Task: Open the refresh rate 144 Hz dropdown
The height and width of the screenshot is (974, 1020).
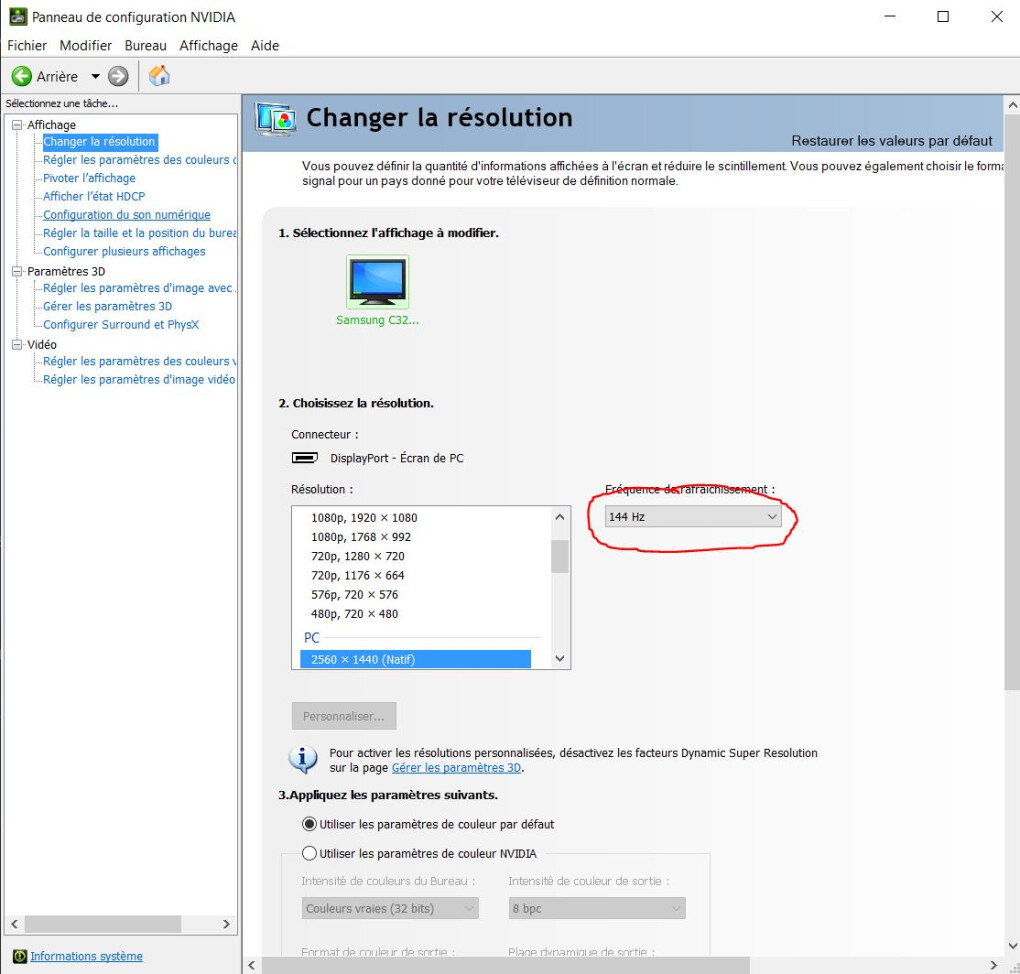Action: coord(693,517)
